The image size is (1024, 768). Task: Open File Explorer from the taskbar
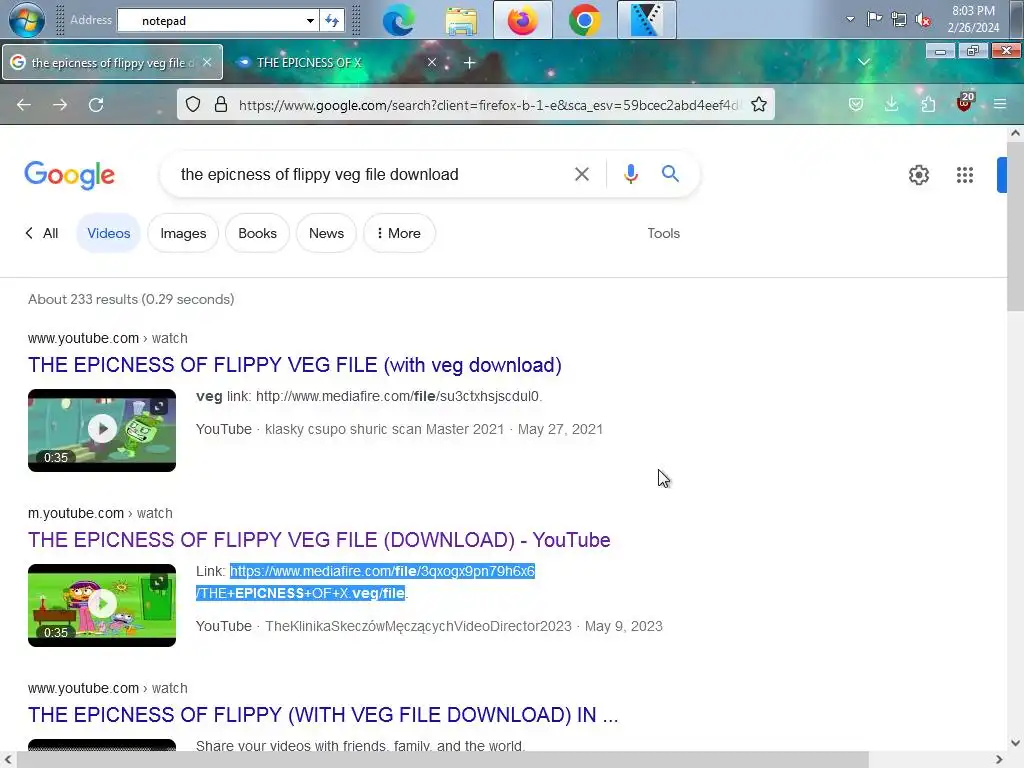461,20
